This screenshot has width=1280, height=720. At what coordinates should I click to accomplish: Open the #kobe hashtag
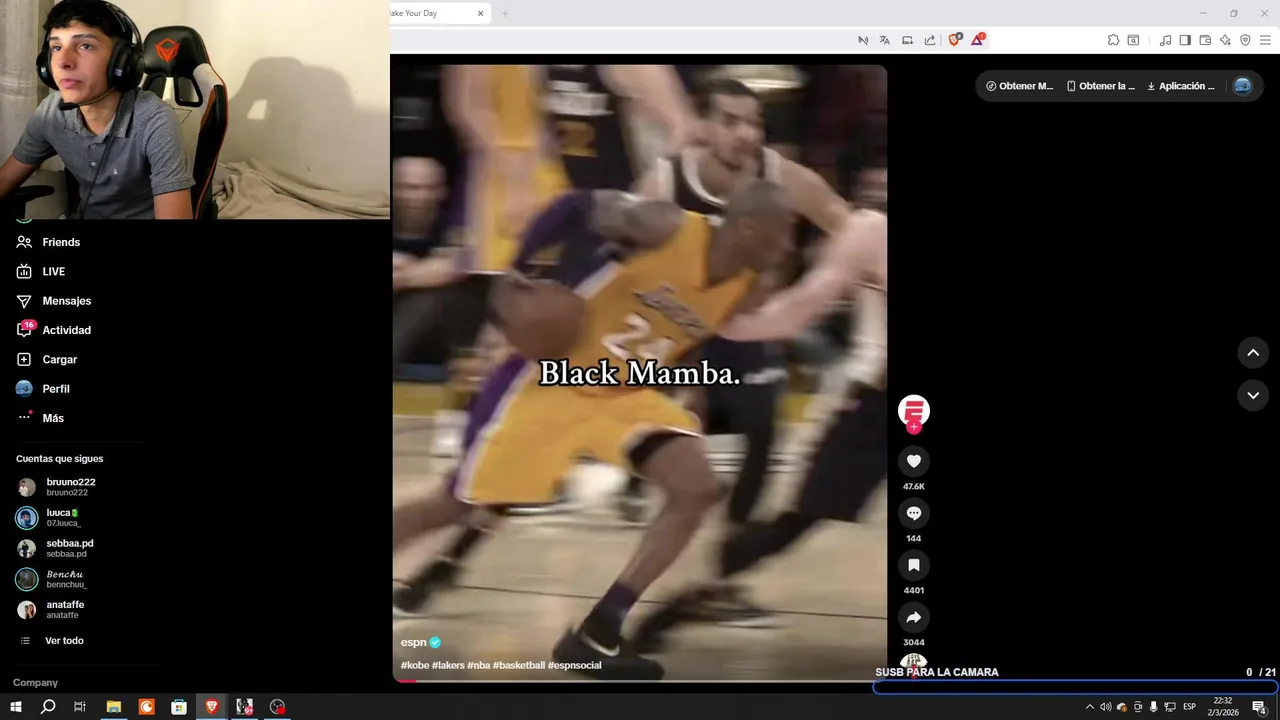[x=415, y=665]
